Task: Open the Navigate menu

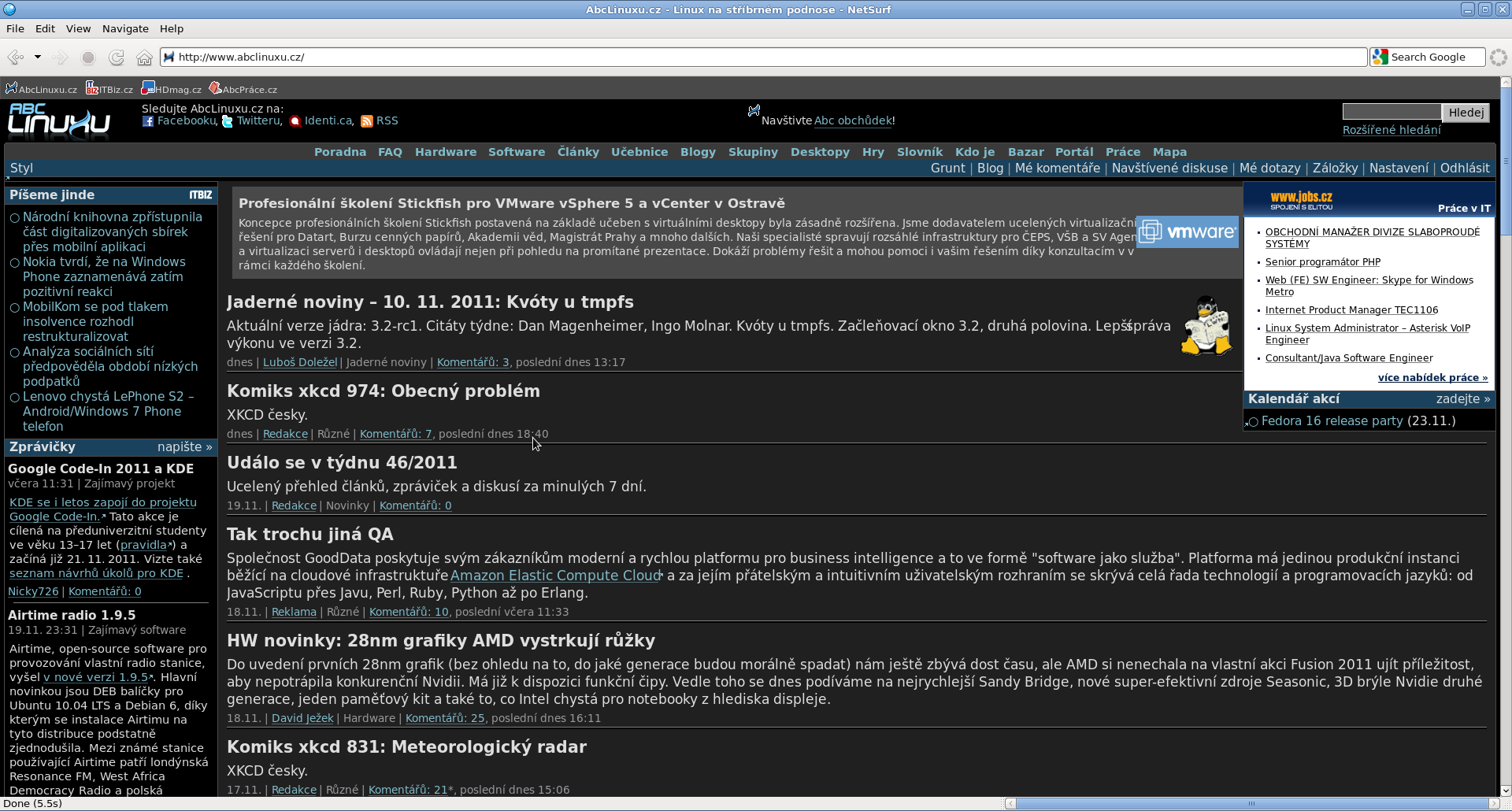Action: pyautogui.click(x=125, y=28)
